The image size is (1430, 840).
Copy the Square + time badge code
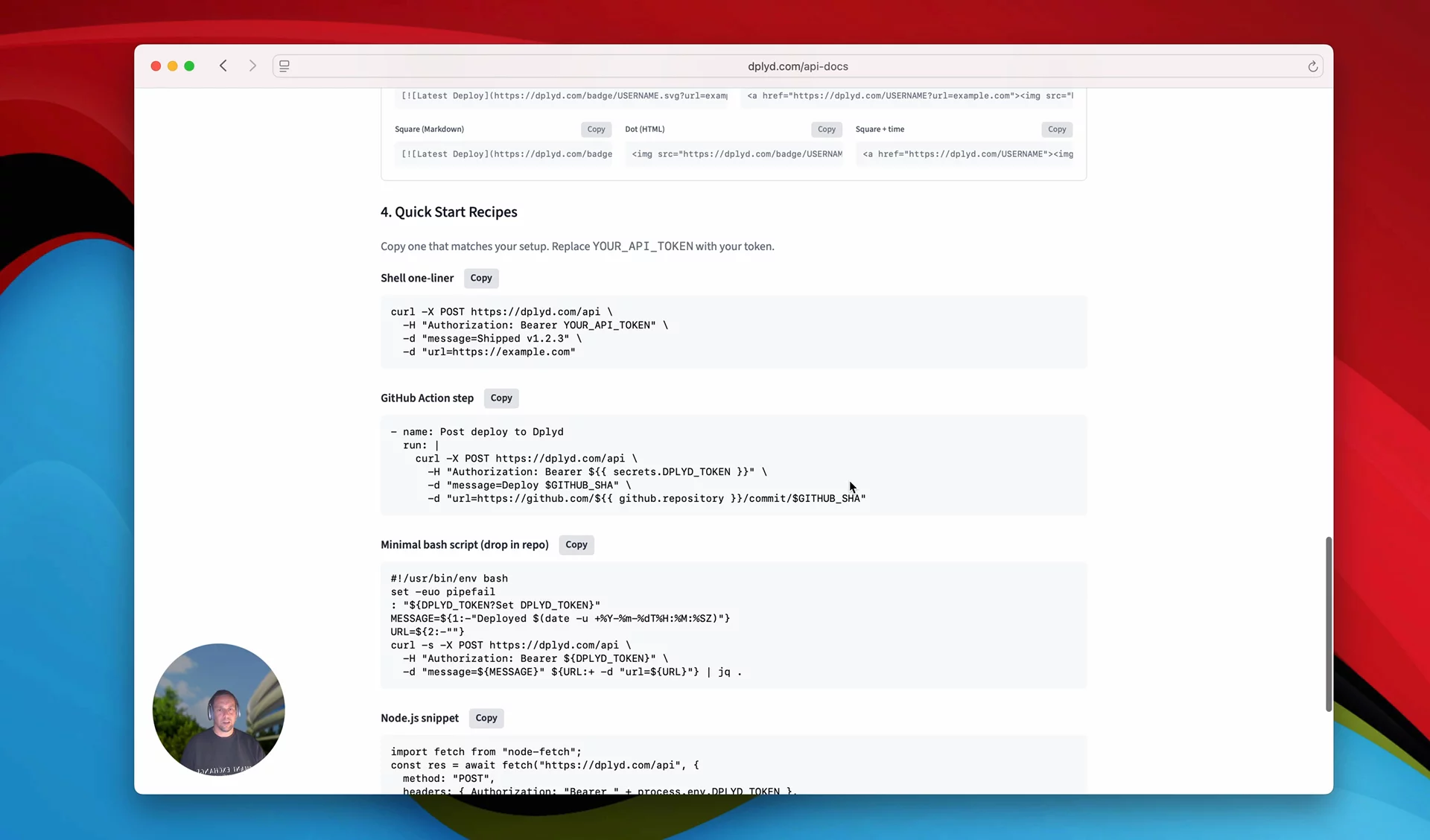[1056, 129]
